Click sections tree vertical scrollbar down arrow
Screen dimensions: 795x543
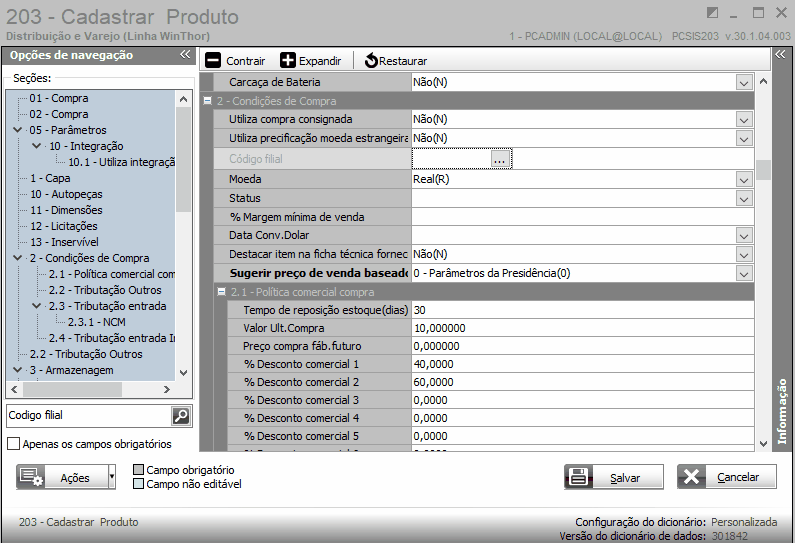pyautogui.click(x=184, y=373)
